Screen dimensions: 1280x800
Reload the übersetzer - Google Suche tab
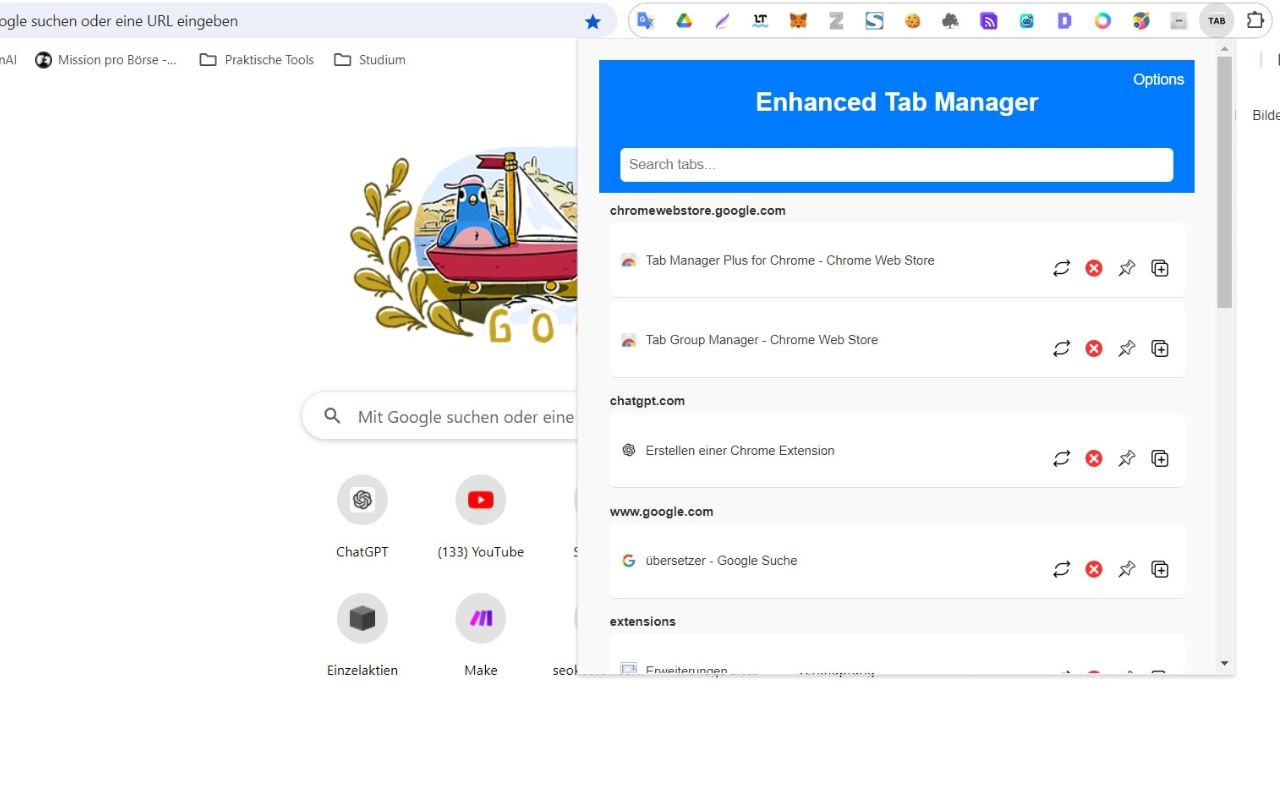click(x=1062, y=569)
